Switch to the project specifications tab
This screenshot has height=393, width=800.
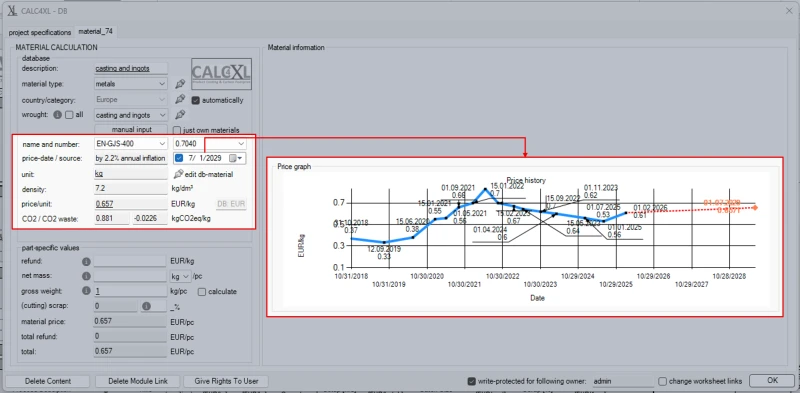[x=40, y=32]
